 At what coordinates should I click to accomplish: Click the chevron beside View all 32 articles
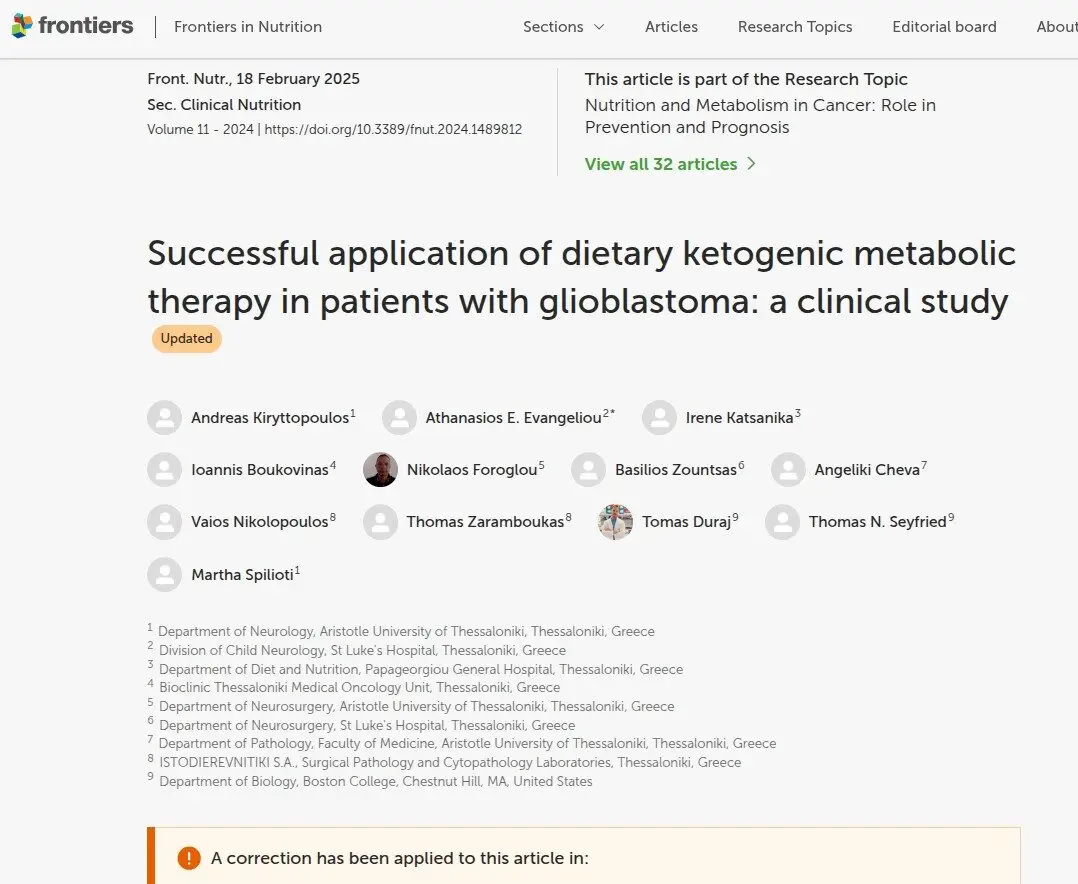pyautogui.click(x=752, y=164)
